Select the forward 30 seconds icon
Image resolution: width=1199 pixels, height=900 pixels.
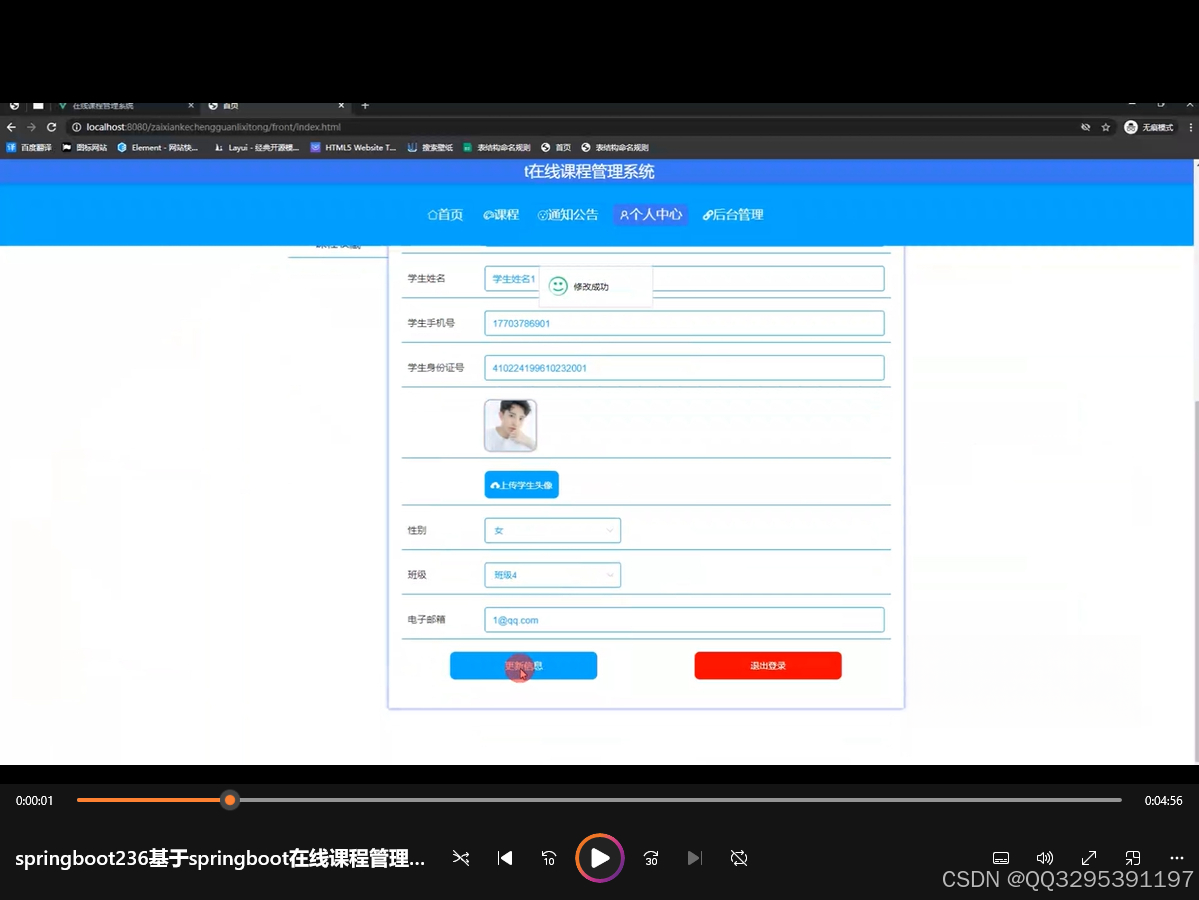(650, 857)
